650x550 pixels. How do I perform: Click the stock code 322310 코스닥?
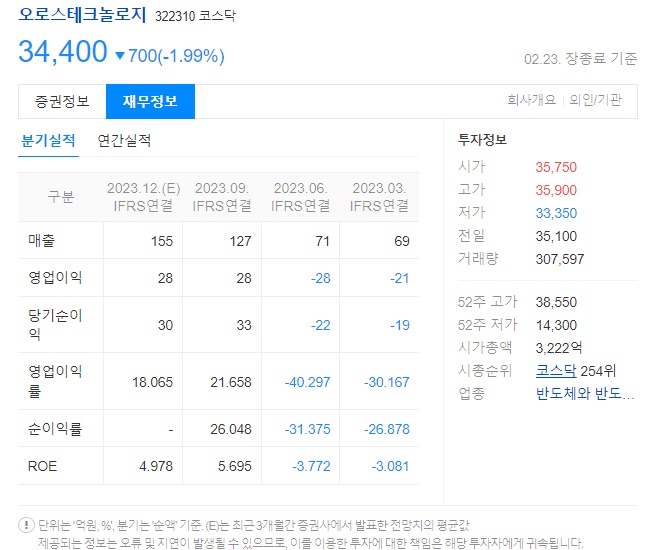click(x=195, y=16)
